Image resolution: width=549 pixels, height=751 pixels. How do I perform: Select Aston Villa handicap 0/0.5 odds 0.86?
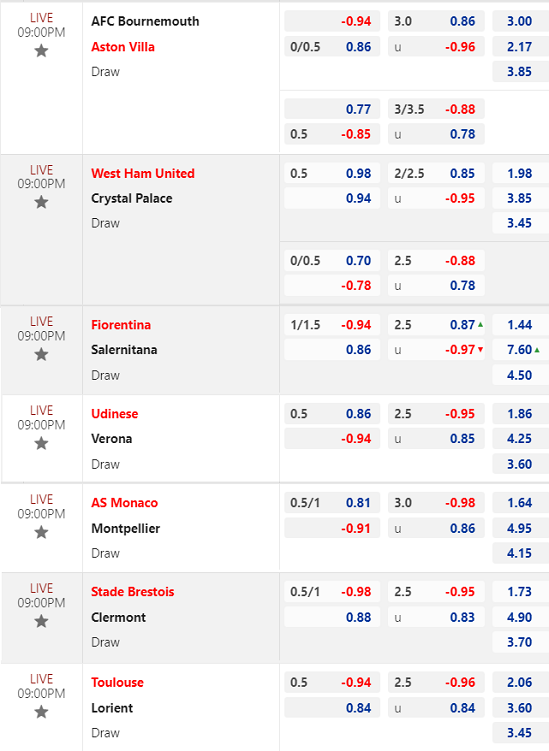pyautogui.click(x=332, y=47)
